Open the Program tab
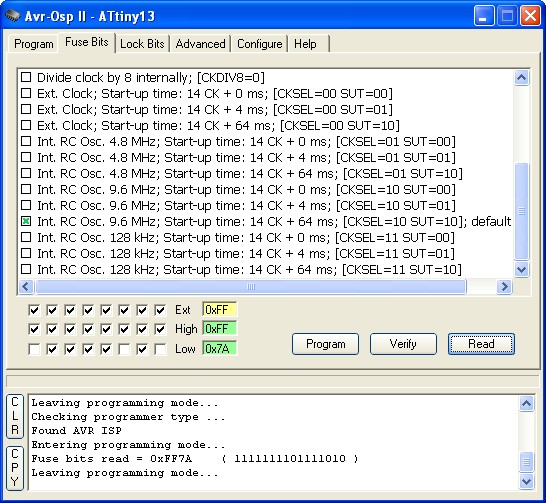 [x=33, y=44]
